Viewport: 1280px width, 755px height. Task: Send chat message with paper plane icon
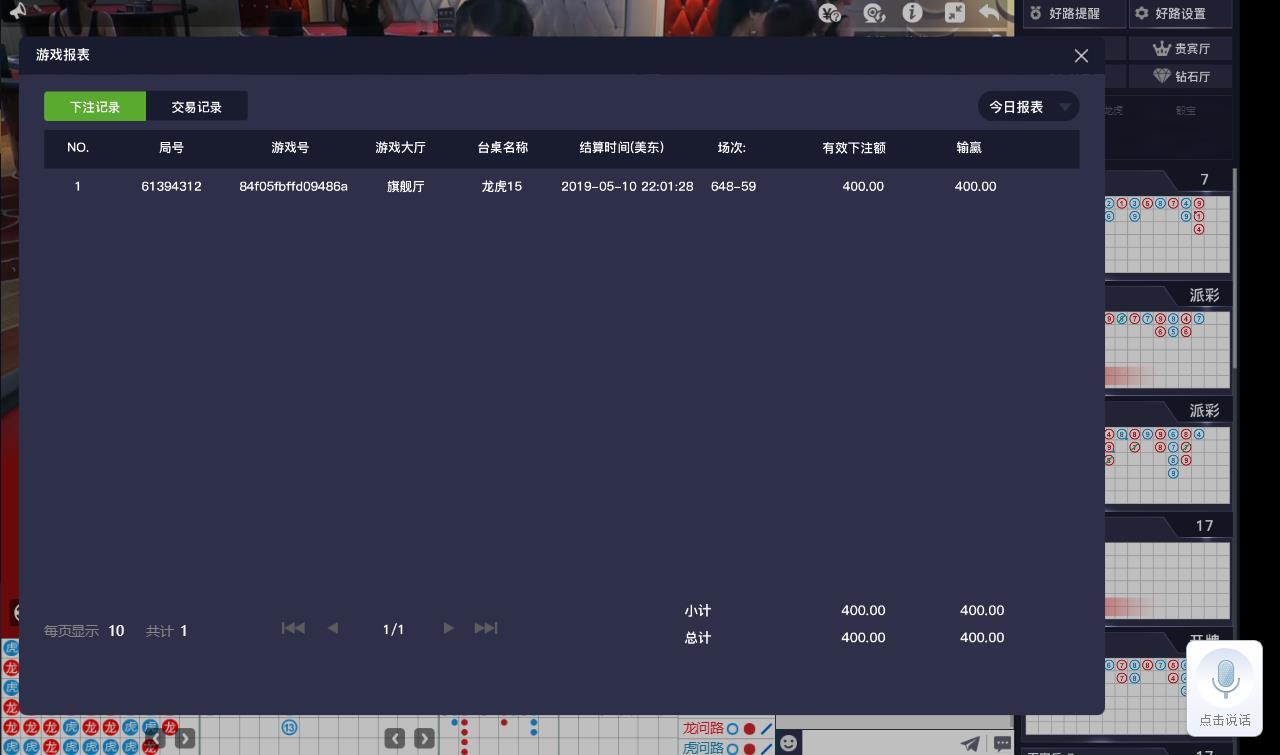tap(970, 743)
